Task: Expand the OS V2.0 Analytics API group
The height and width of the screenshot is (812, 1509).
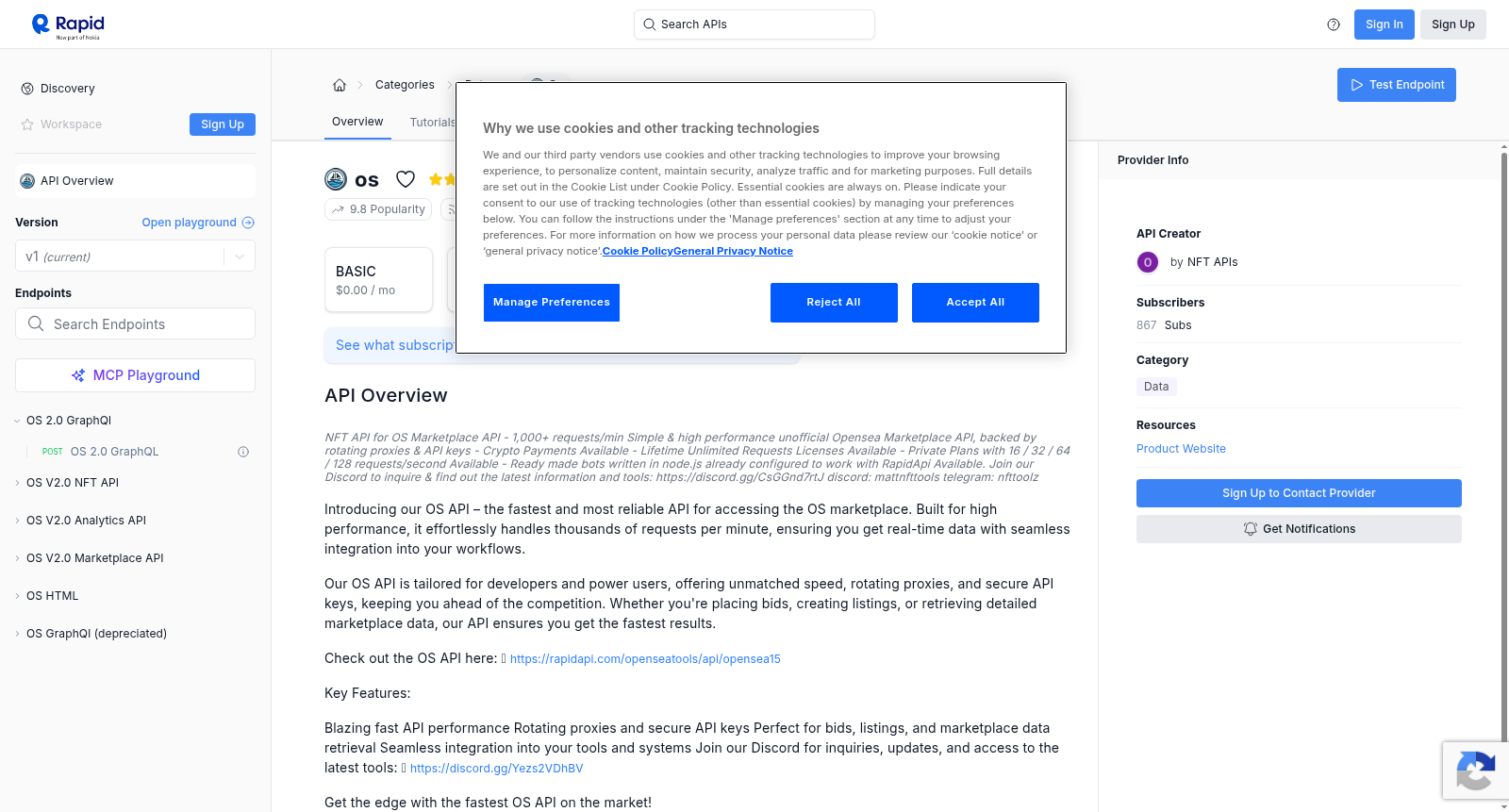Action: 17,521
